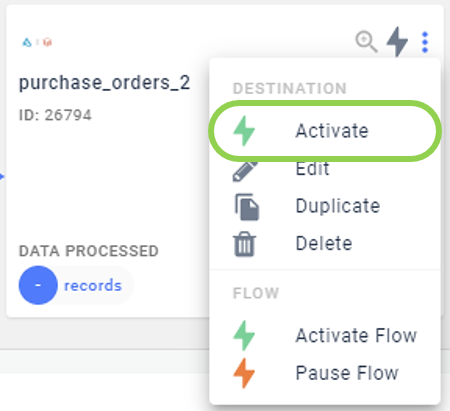Click the green bolt beside Activate Flow

(244, 335)
